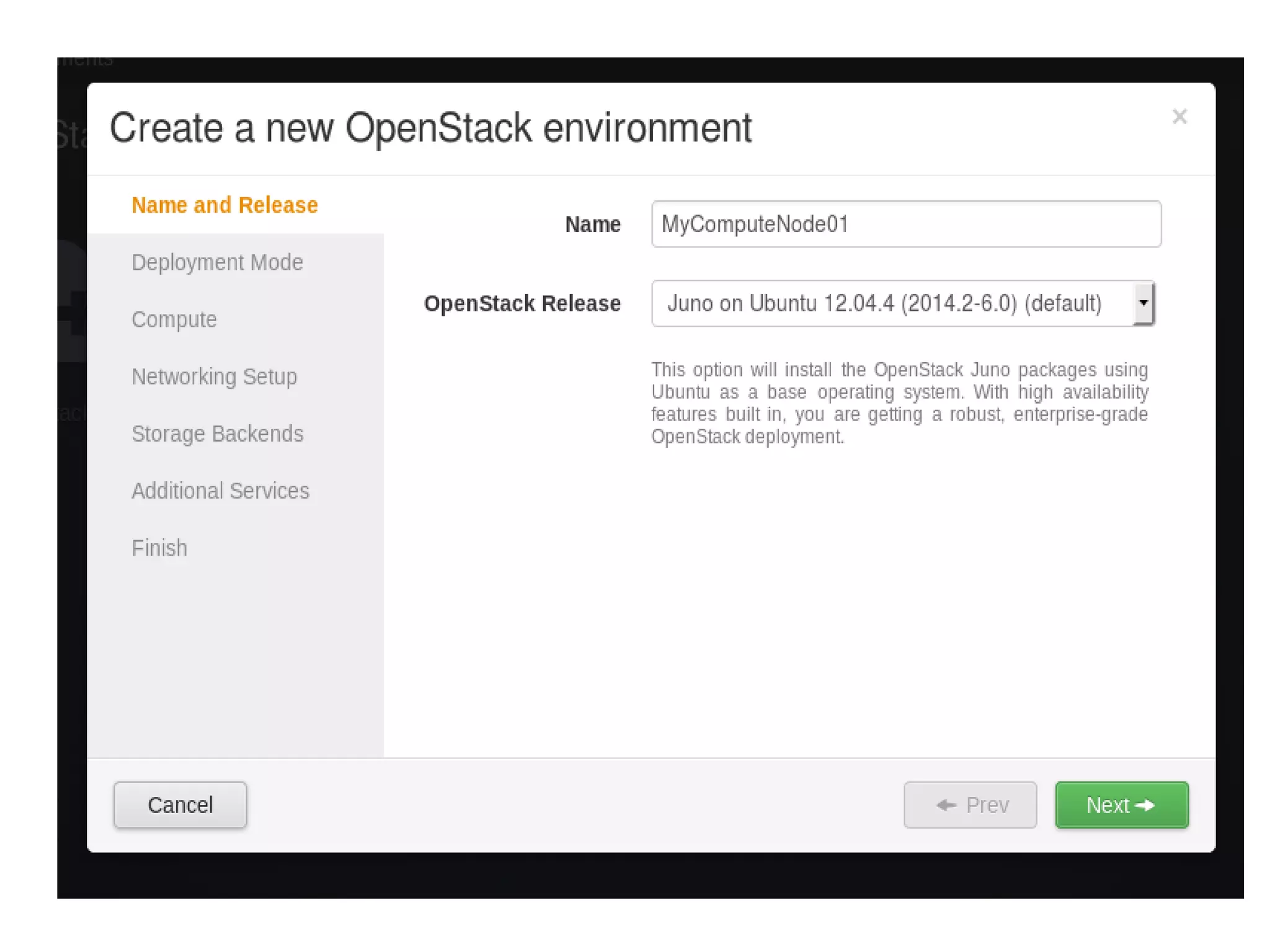Viewport: 1270px width, 952px height.
Task: Click the release selector's small down arrow
Action: coord(1143,303)
